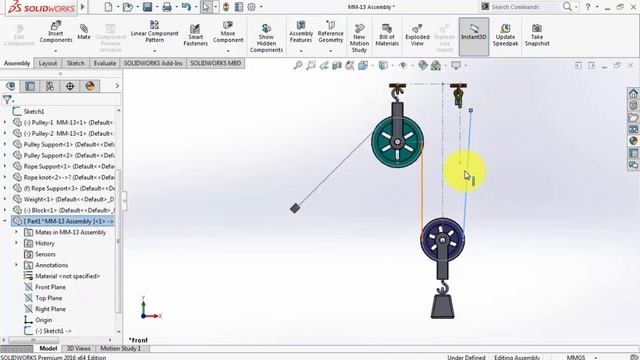The image size is (640, 360).
Task: Open the DimXpertManager tab icon
Action: point(70,86)
